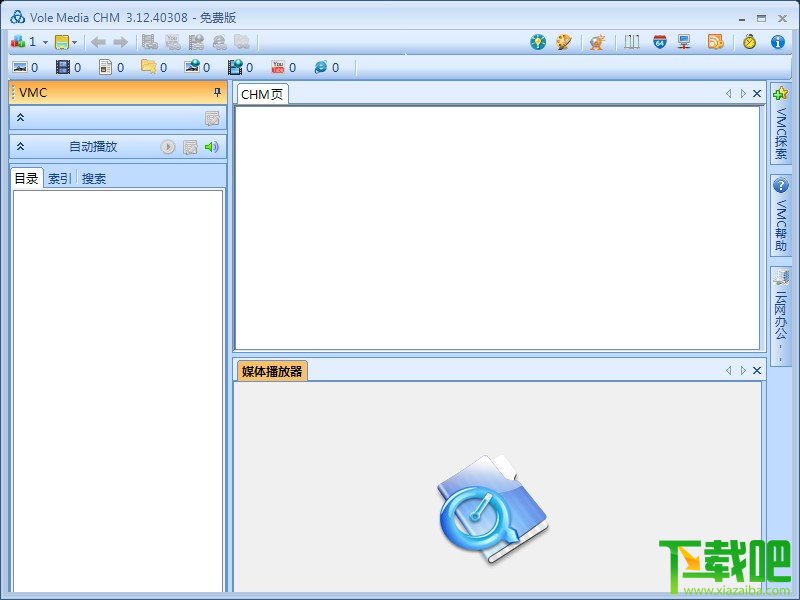The height and width of the screenshot is (600, 800).
Task: Close the 媒体播放器 pane
Action: click(x=757, y=370)
